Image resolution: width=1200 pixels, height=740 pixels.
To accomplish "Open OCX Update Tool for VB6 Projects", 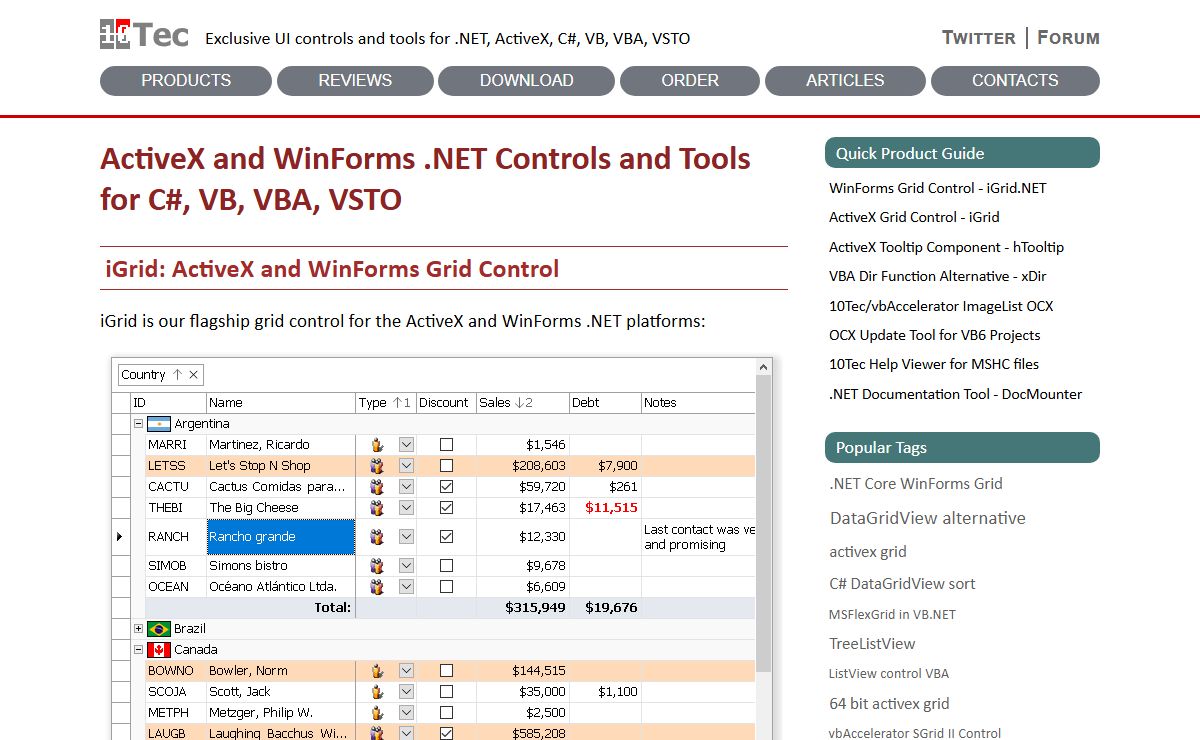I will point(935,335).
